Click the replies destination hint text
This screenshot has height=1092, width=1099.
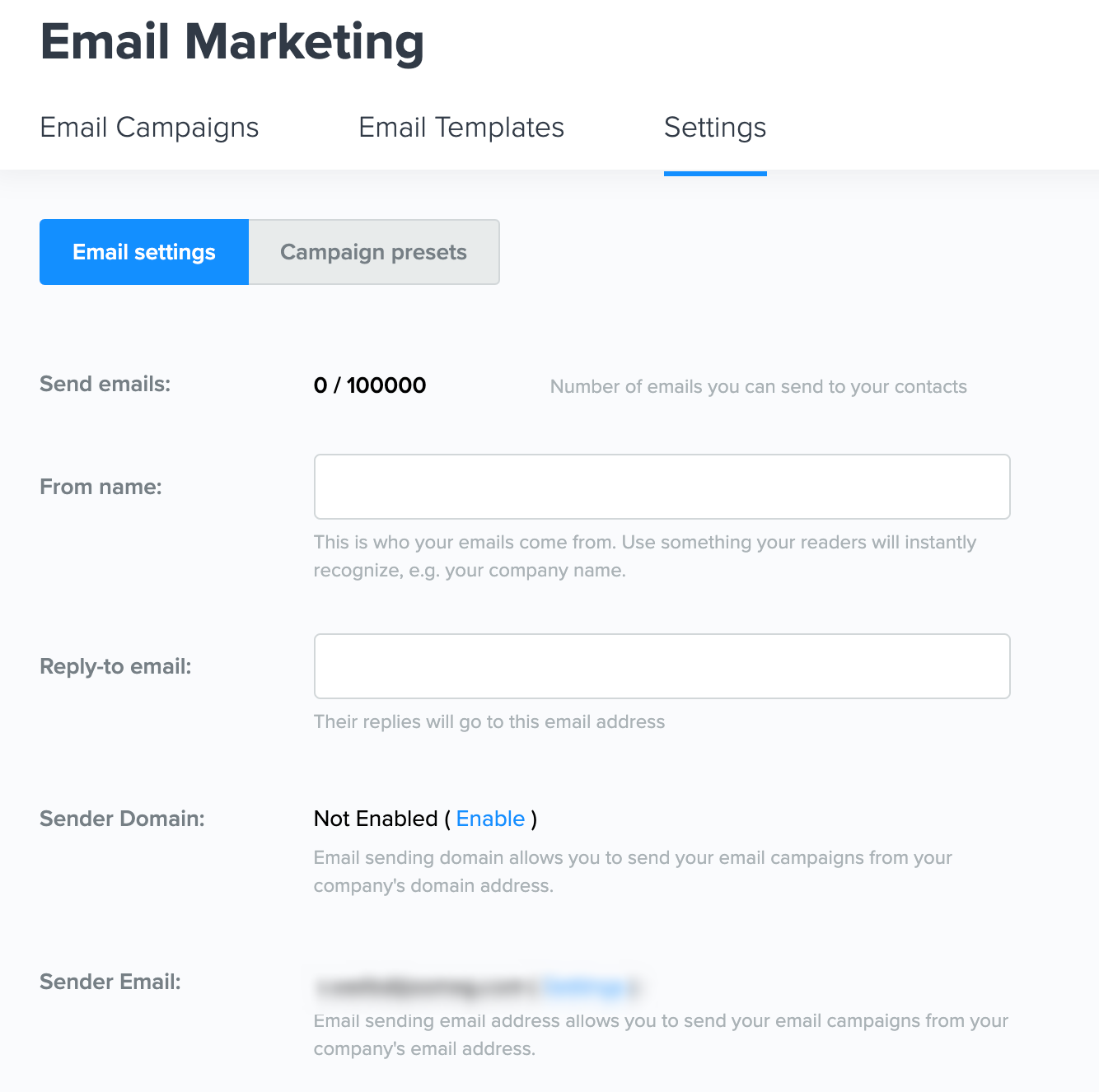489,721
